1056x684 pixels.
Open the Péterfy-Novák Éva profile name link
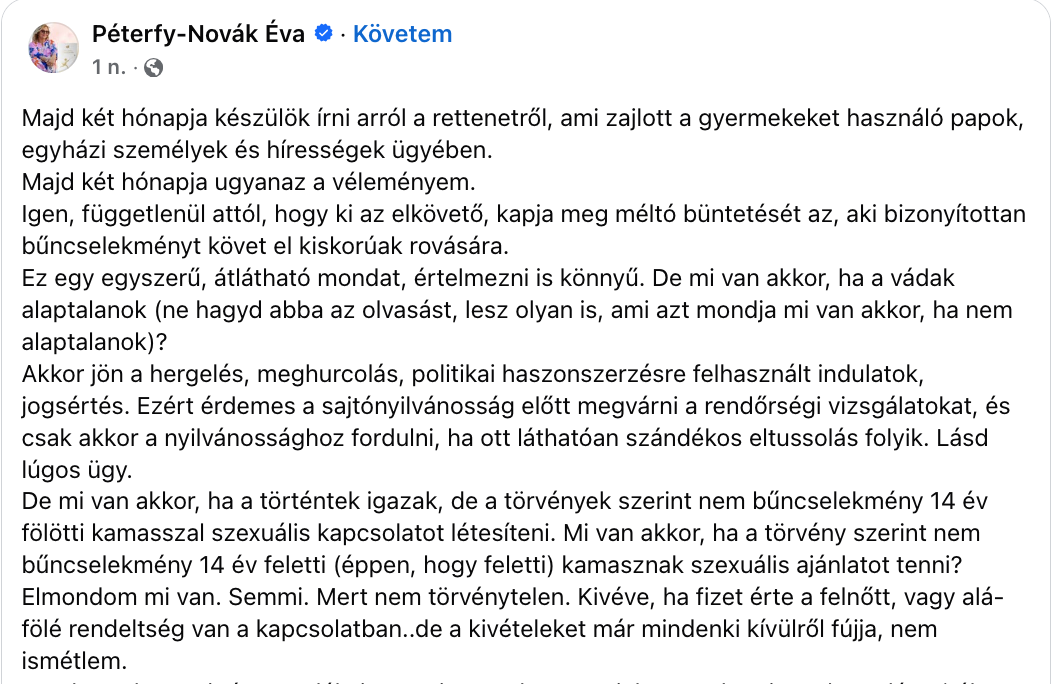(x=198, y=35)
